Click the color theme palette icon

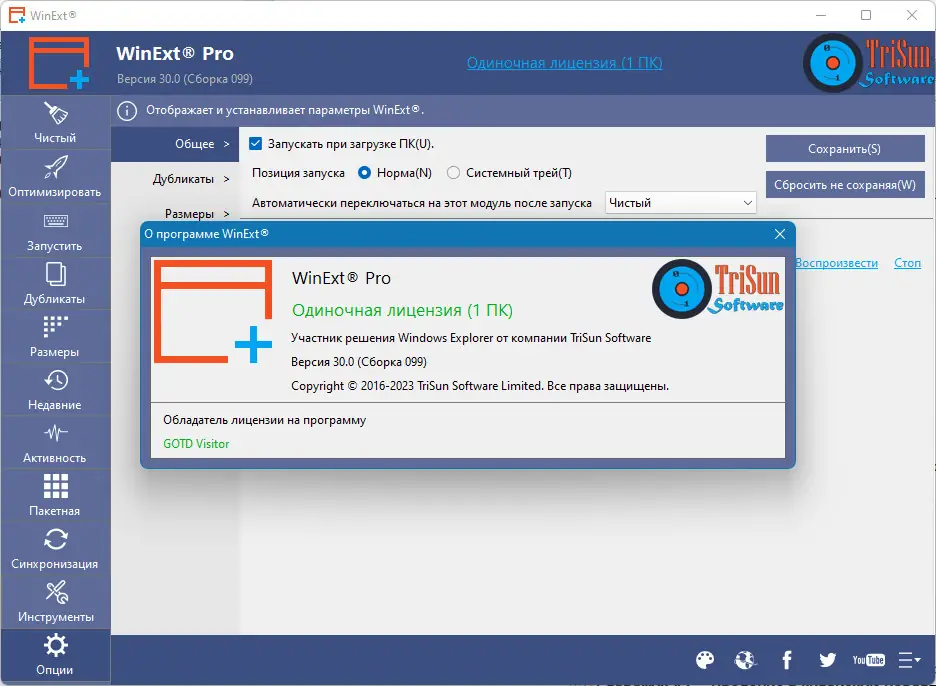tap(705, 660)
